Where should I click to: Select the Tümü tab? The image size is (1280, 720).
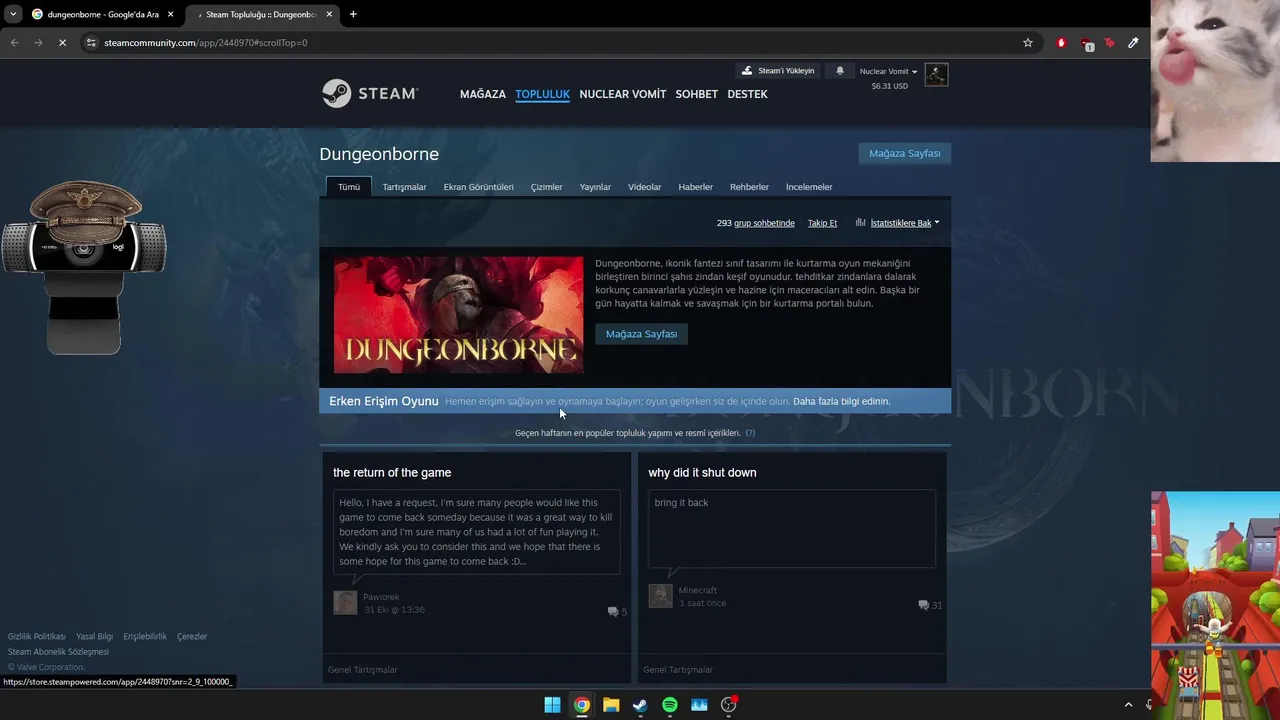[x=349, y=187]
